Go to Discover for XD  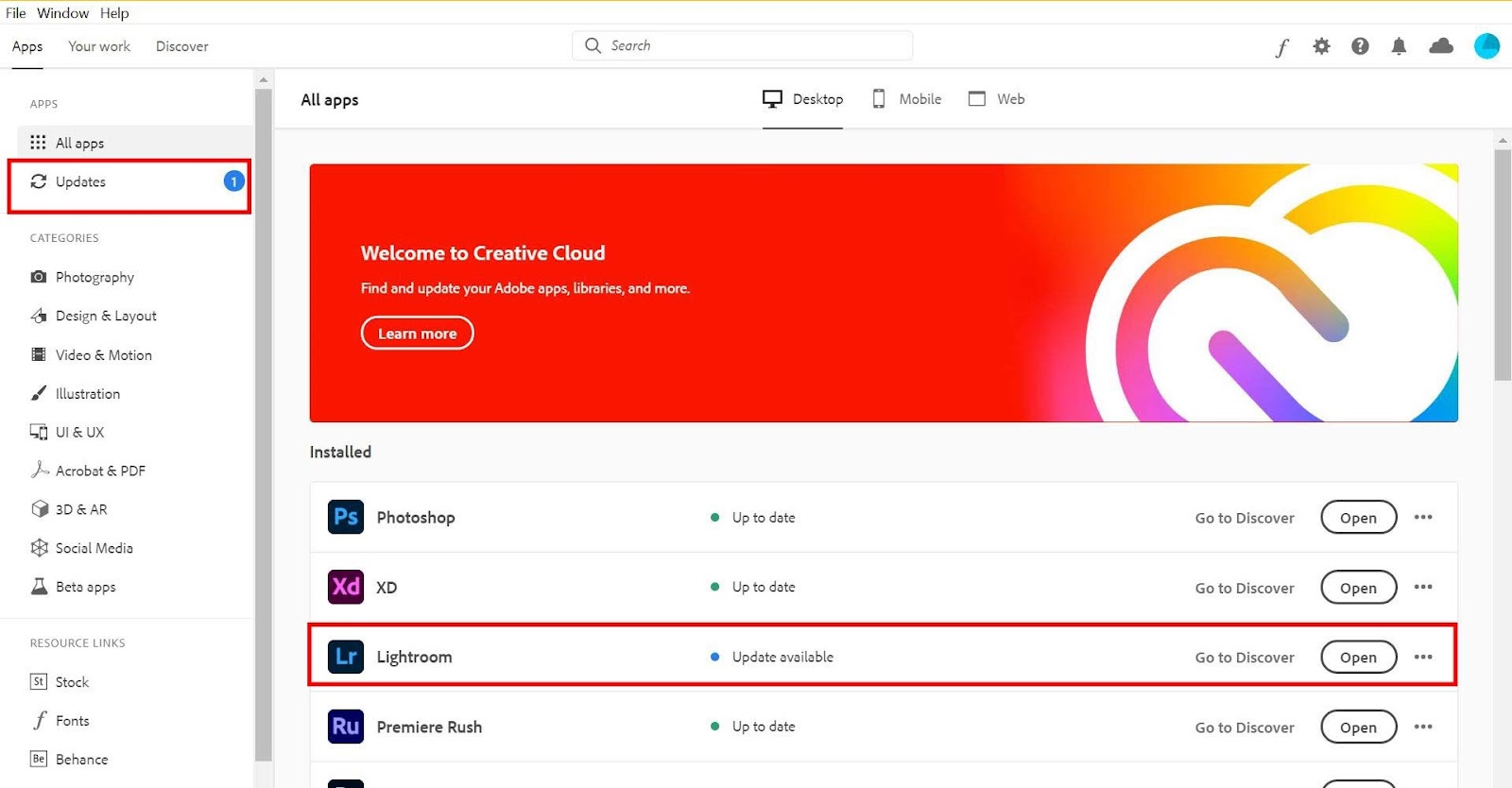[1245, 588]
